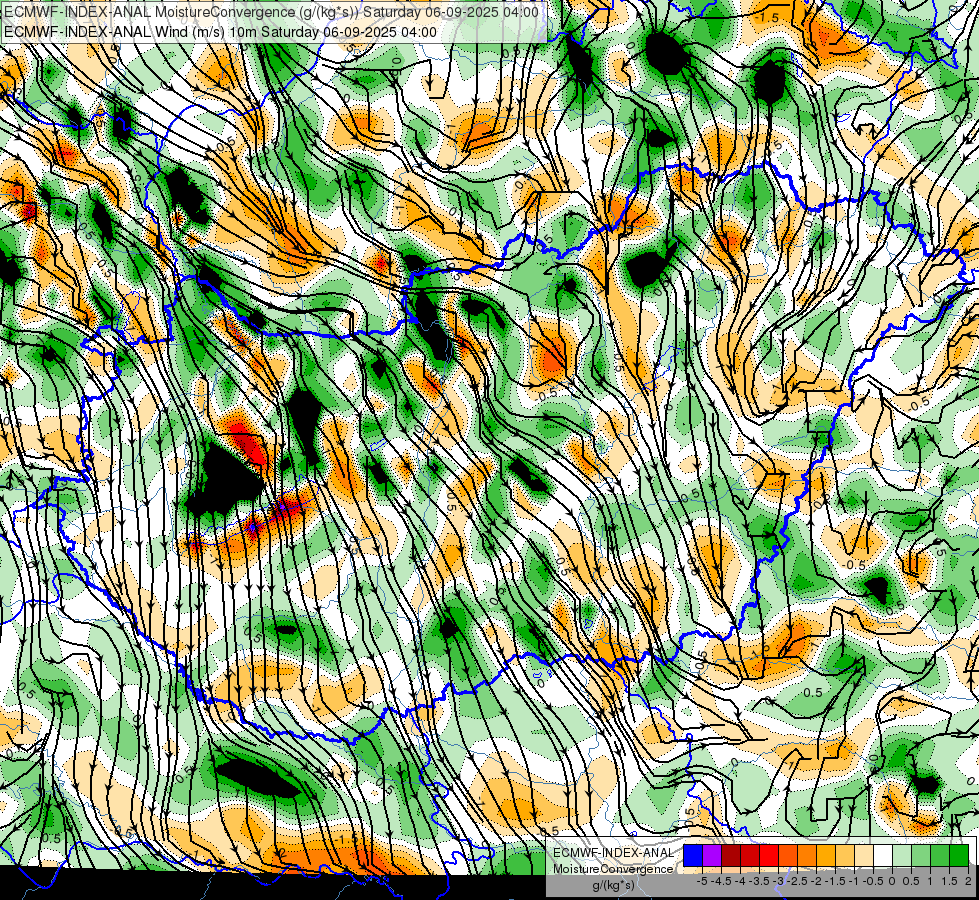Click the final 2 tick label in the legend
Image resolution: width=979 pixels, height=900 pixels.
(968, 881)
